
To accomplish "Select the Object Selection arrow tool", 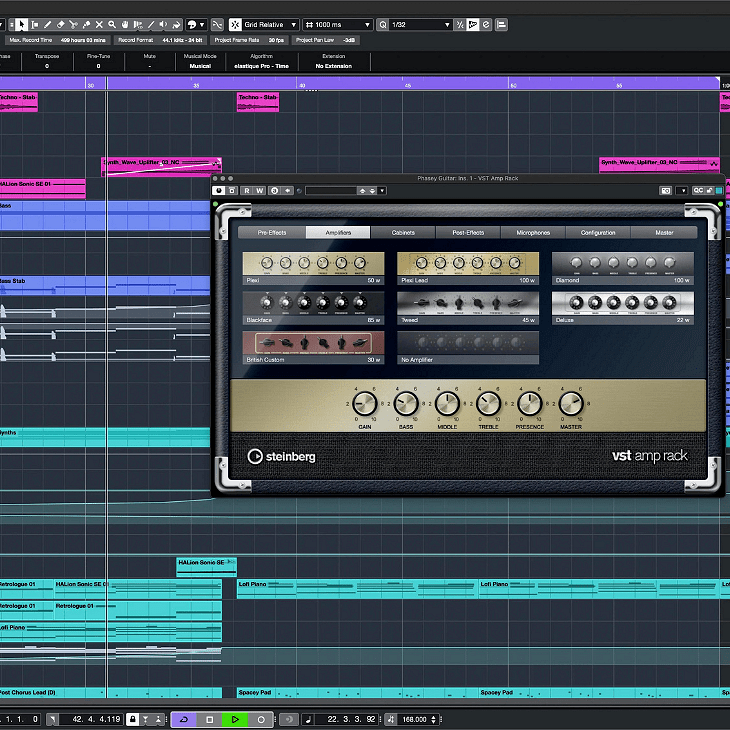I will pyautogui.click(x=21, y=25).
